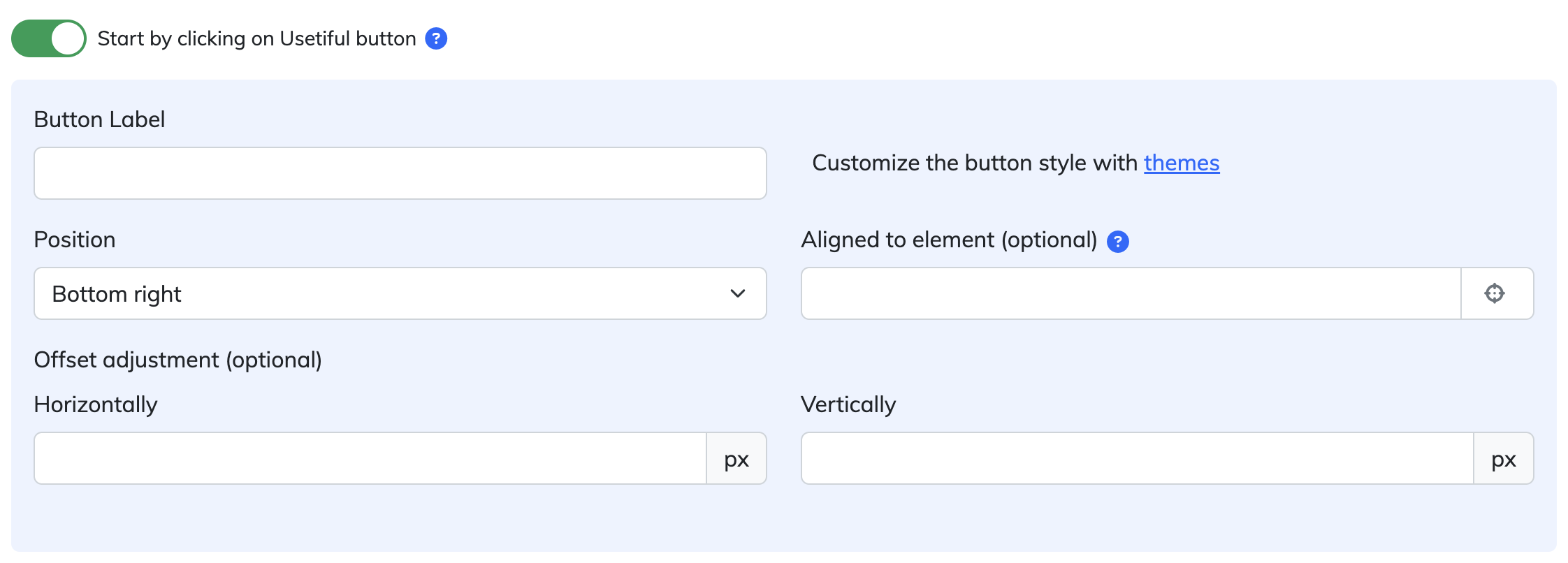The width and height of the screenshot is (1568, 563).
Task: Click the Position field caption
Action: click(75, 240)
